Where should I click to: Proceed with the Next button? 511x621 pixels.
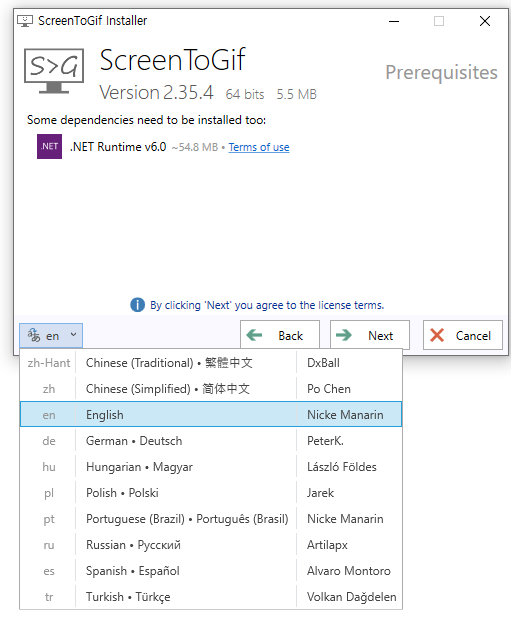(370, 335)
